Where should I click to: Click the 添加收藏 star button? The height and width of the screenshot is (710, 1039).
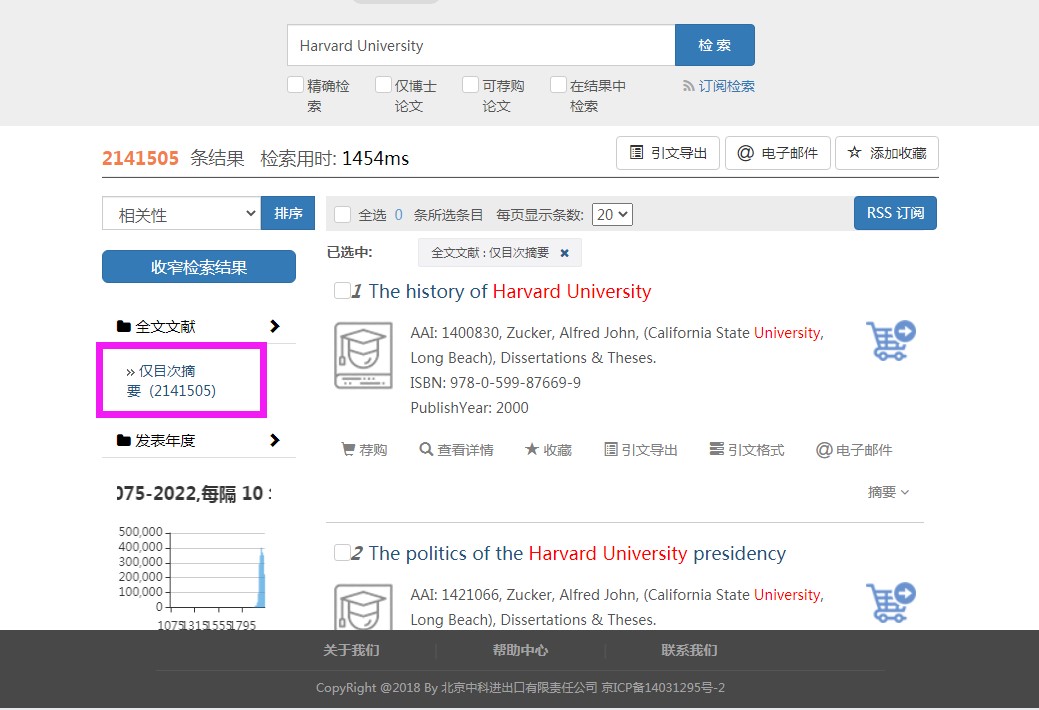(x=887, y=153)
